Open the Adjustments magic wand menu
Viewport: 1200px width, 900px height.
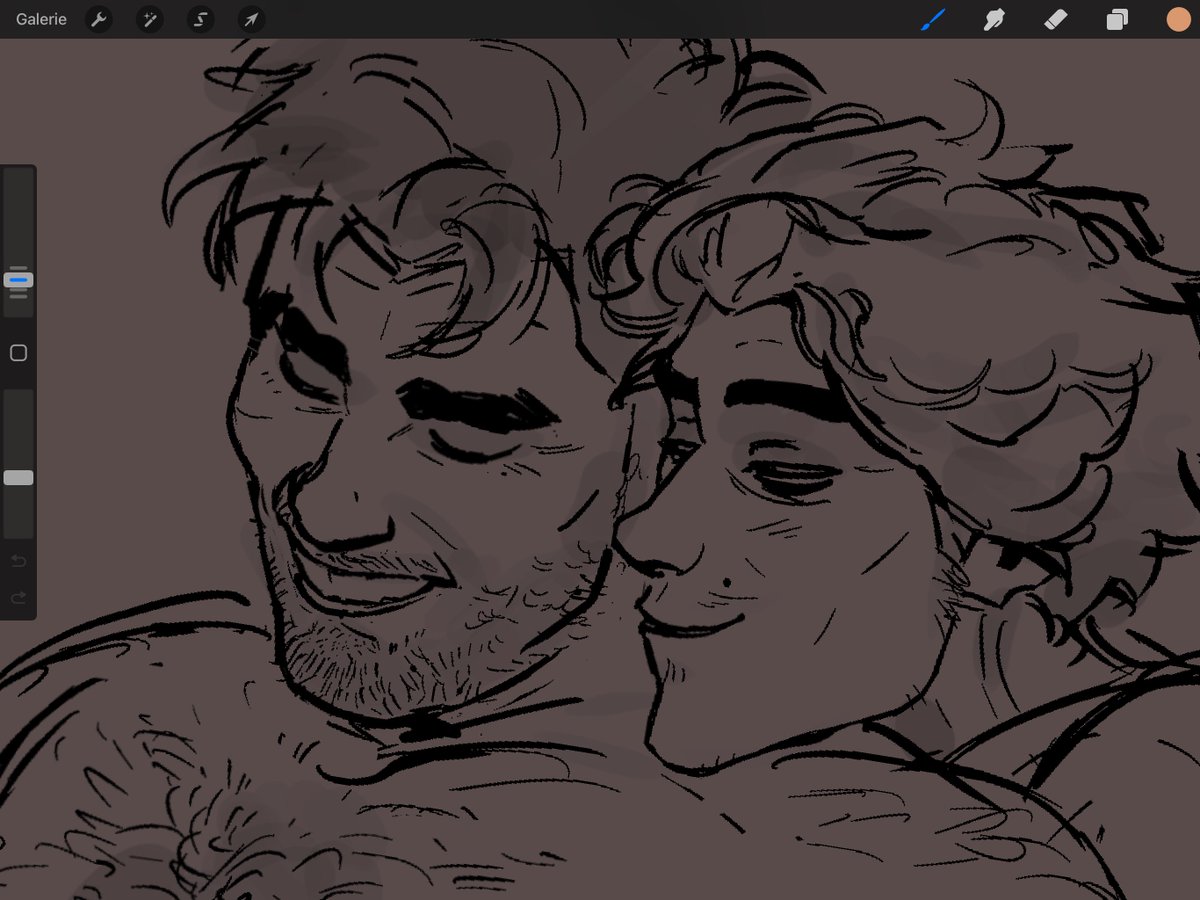click(149, 19)
